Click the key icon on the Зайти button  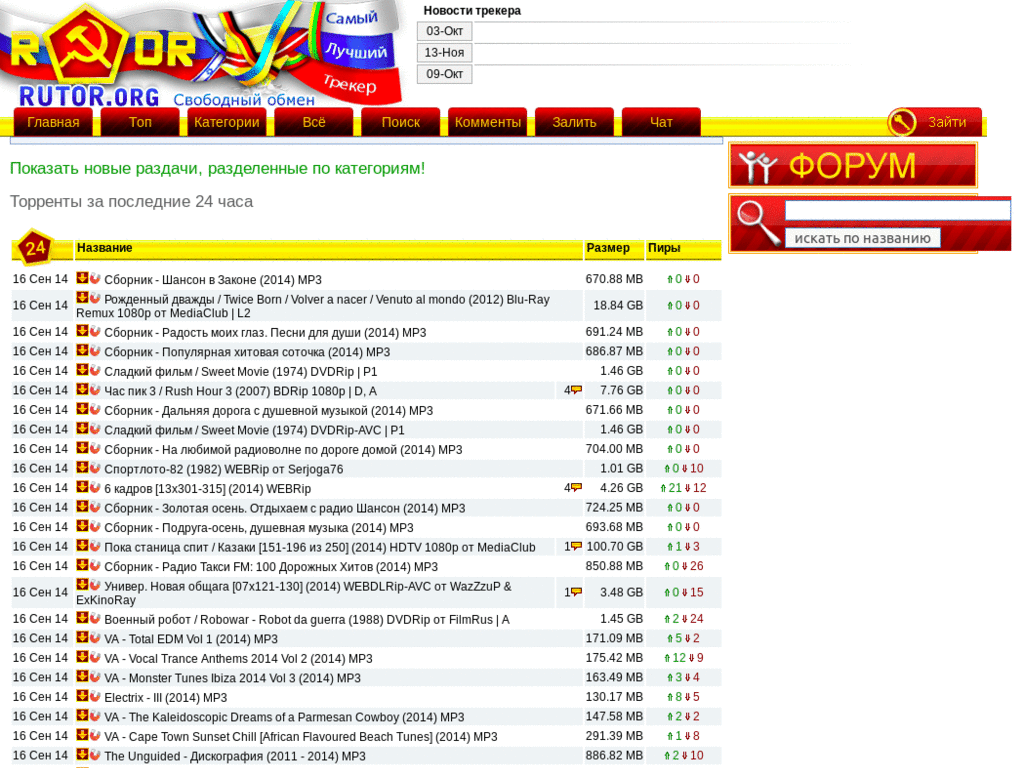click(901, 121)
